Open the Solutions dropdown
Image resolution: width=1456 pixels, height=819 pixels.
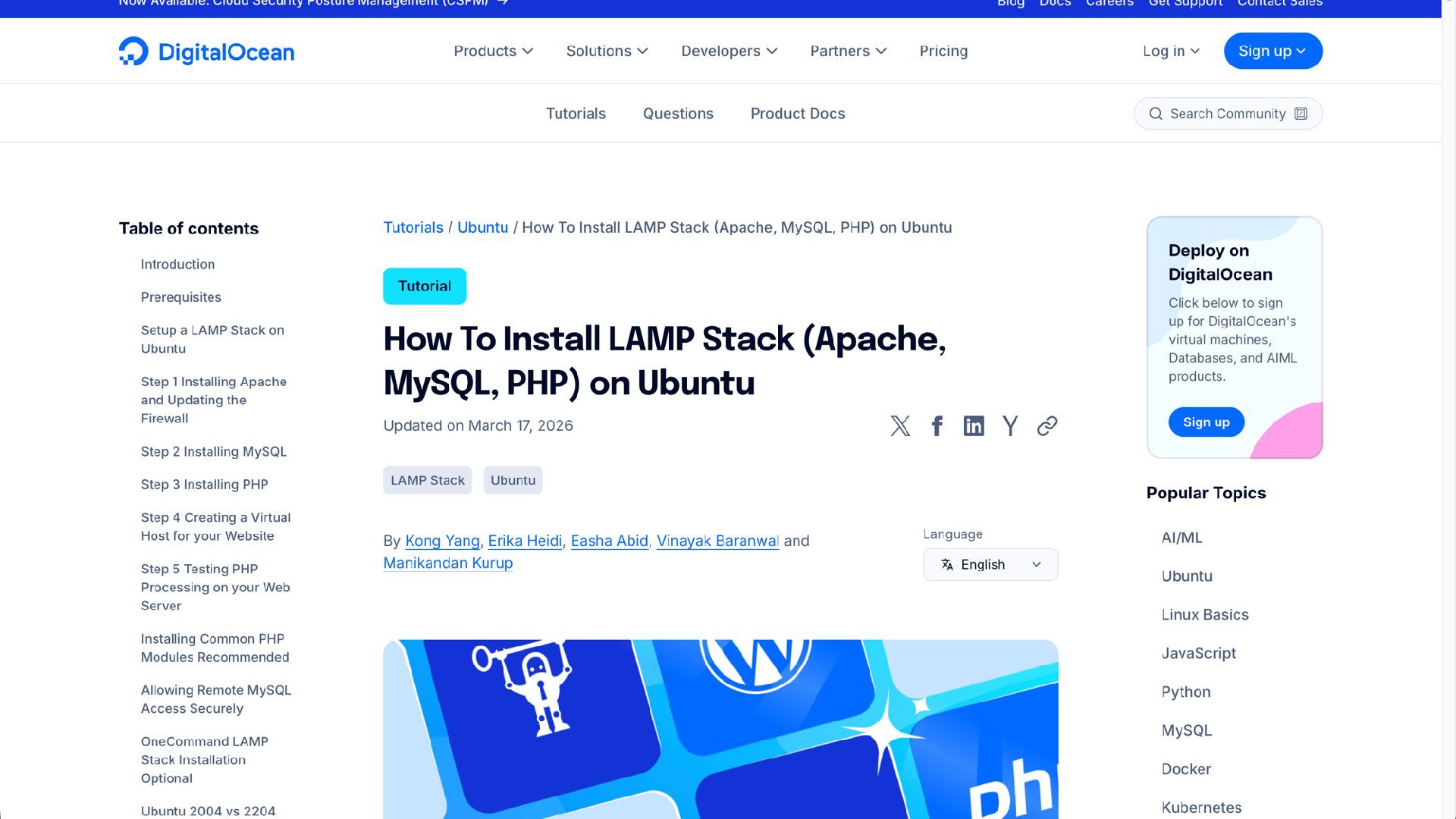(607, 52)
